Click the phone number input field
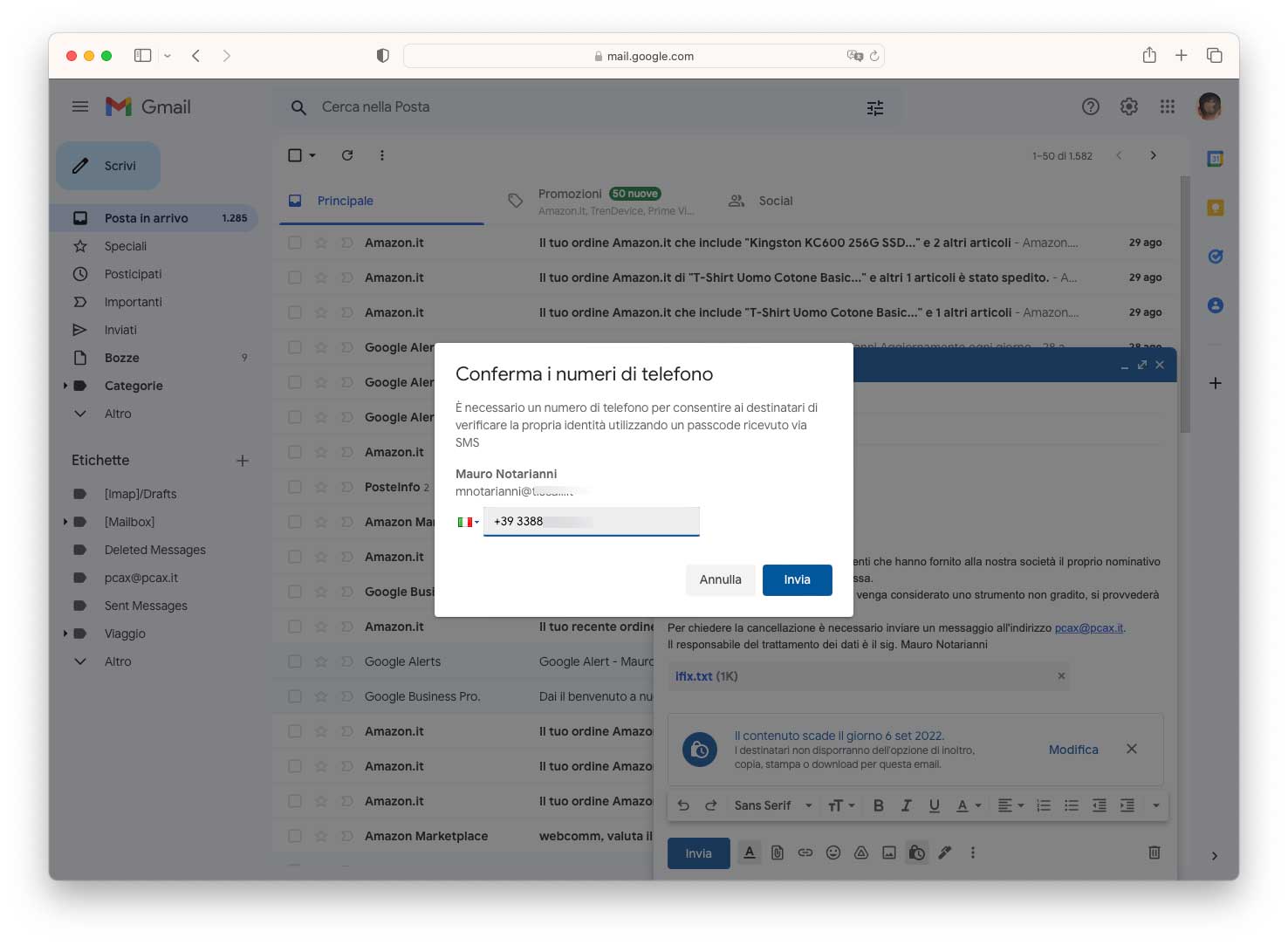This screenshot has height=945, width=1288. pos(591,522)
